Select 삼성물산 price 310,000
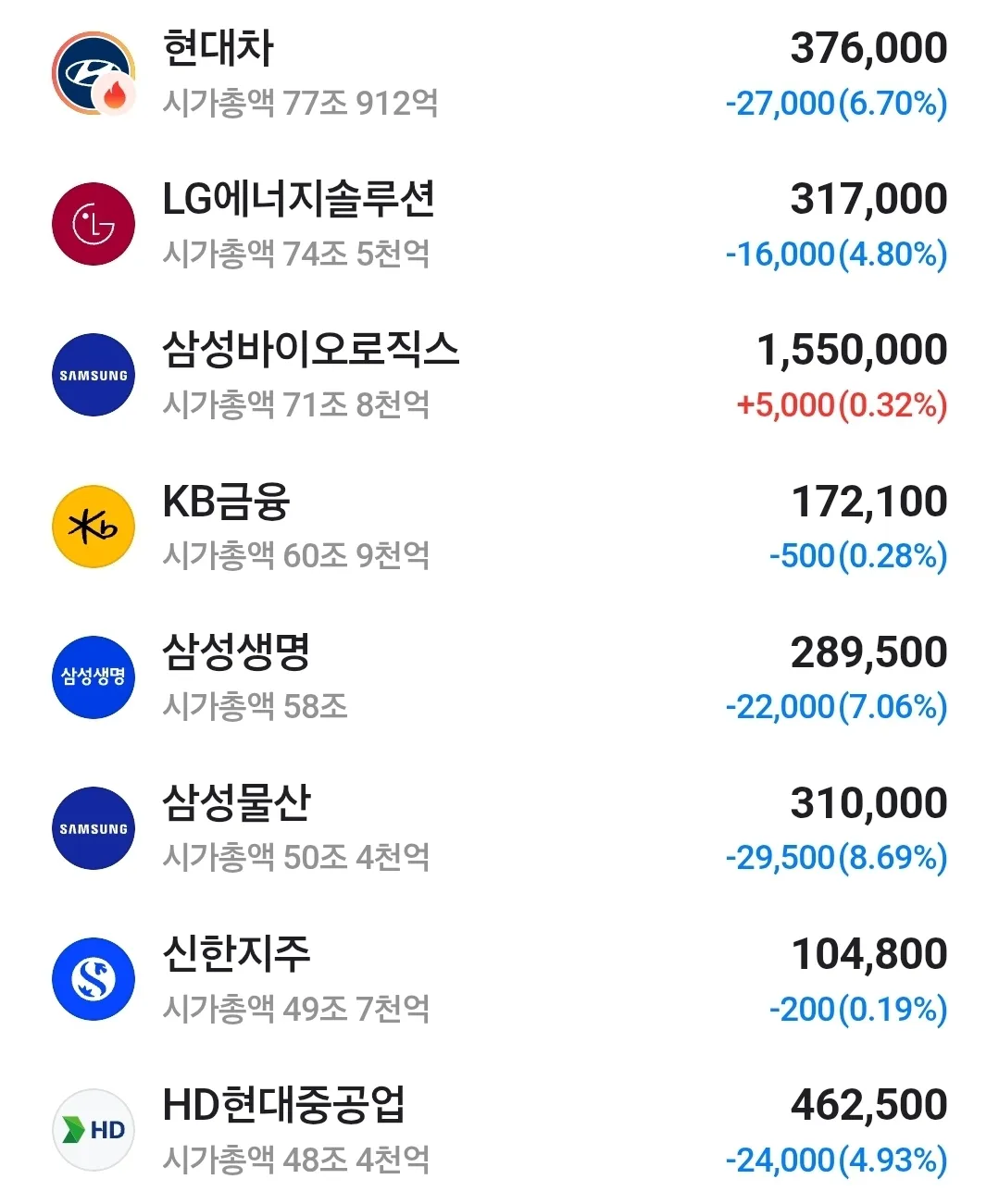This screenshot has width=999, height=1204. click(868, 803)
